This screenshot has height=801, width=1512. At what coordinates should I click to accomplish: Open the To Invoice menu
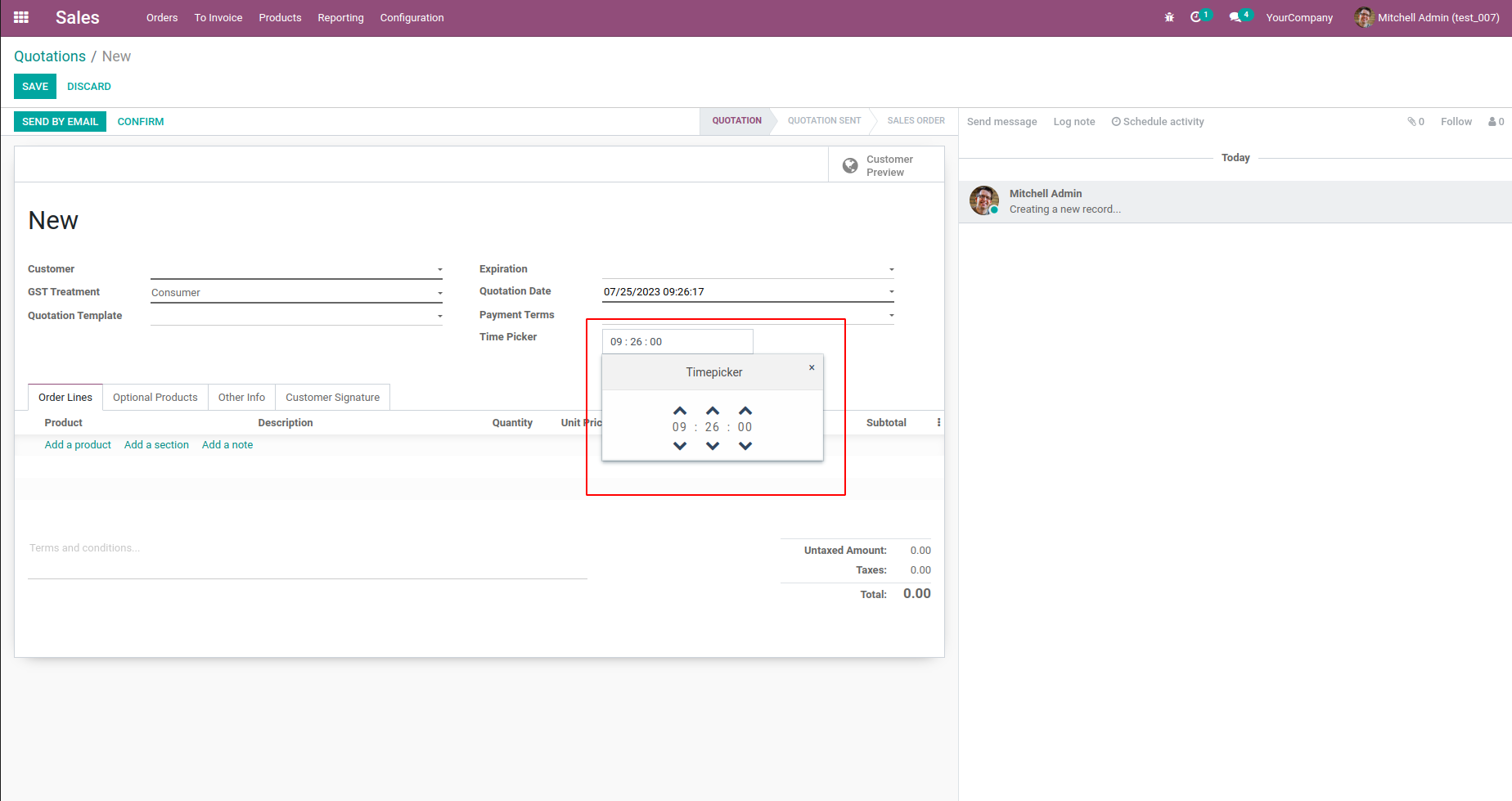click(x=218, y=17)
